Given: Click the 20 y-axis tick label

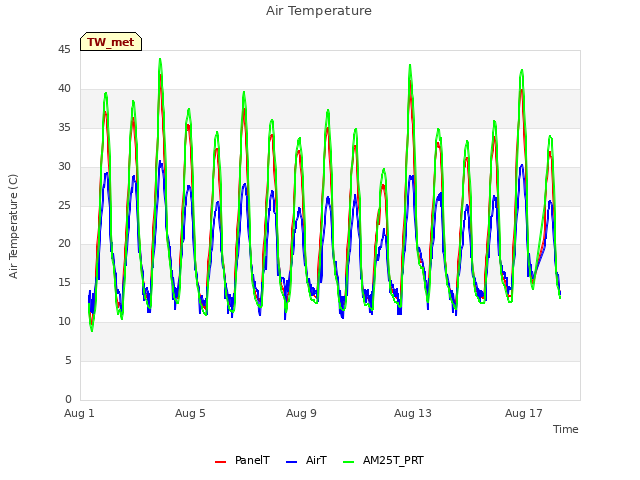Looking at the screenshot, I should pyautogui.click(x=64, y=243).
